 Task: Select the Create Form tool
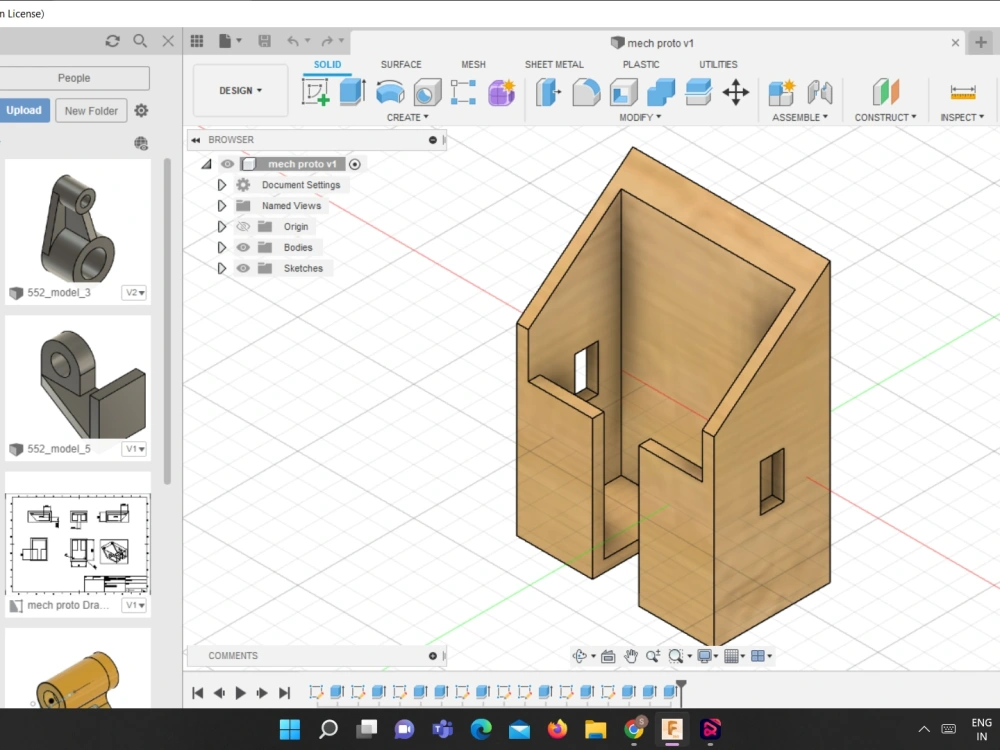pos(501,92)
